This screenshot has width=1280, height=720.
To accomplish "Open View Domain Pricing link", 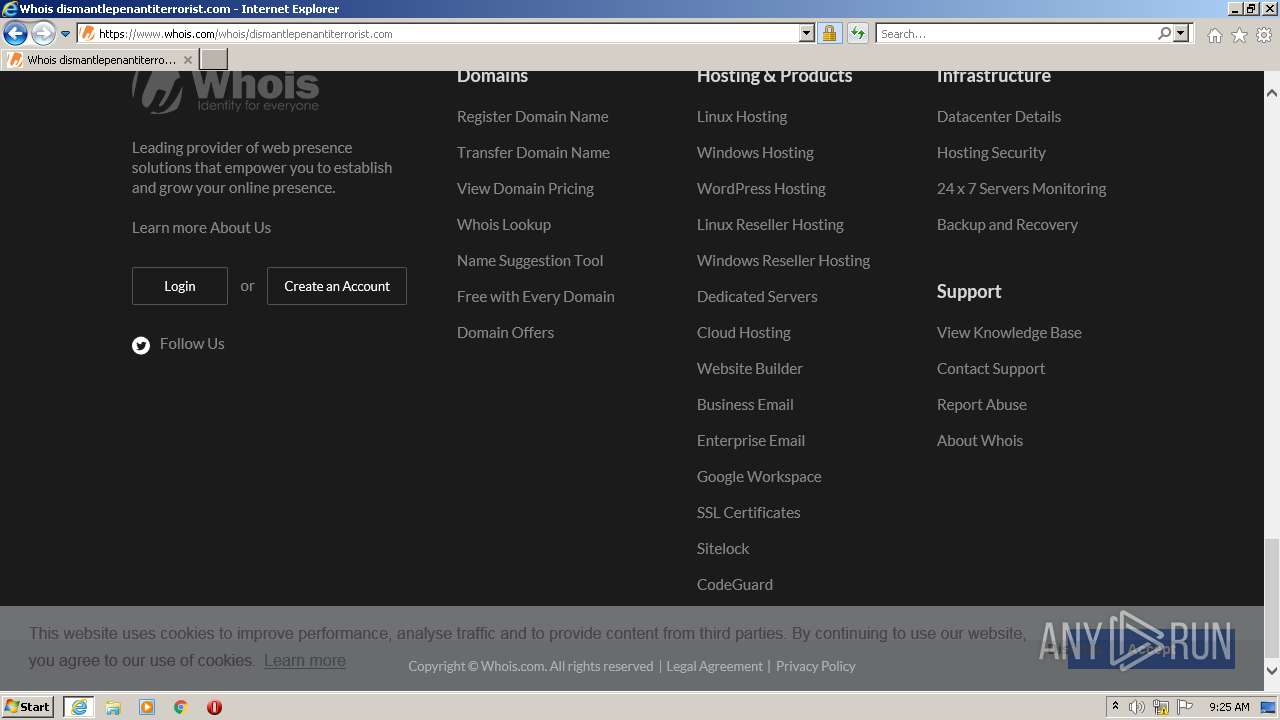I will (x=525, y=189).
